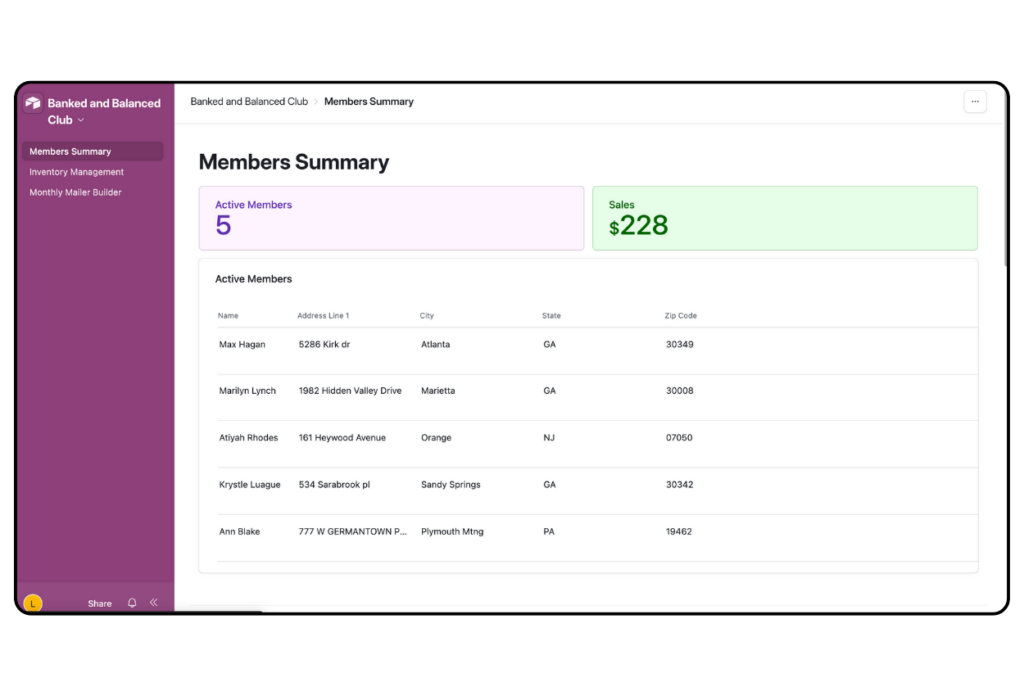Select Max Hagan's row in the table
Image resolution: width=1024 pixels, height=696 pixels.
(500, 344)
